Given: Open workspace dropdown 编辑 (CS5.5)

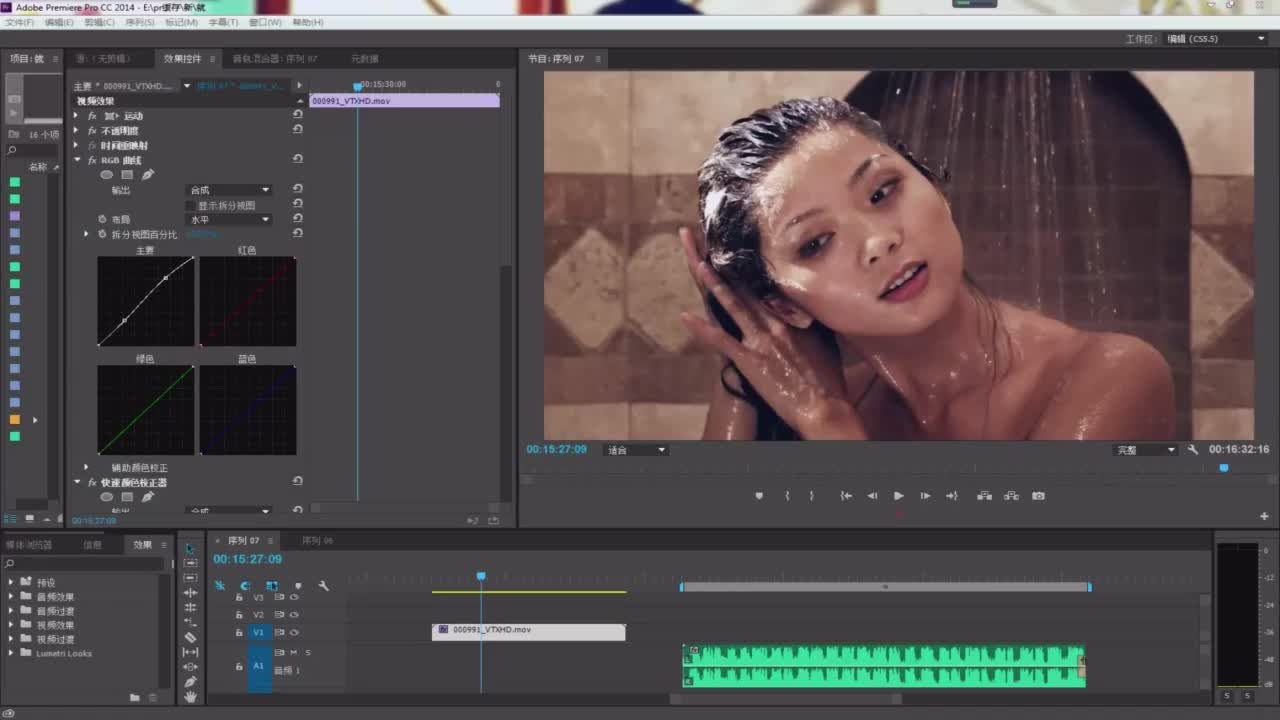Looking at the screenshot, I should (1216, 39).
